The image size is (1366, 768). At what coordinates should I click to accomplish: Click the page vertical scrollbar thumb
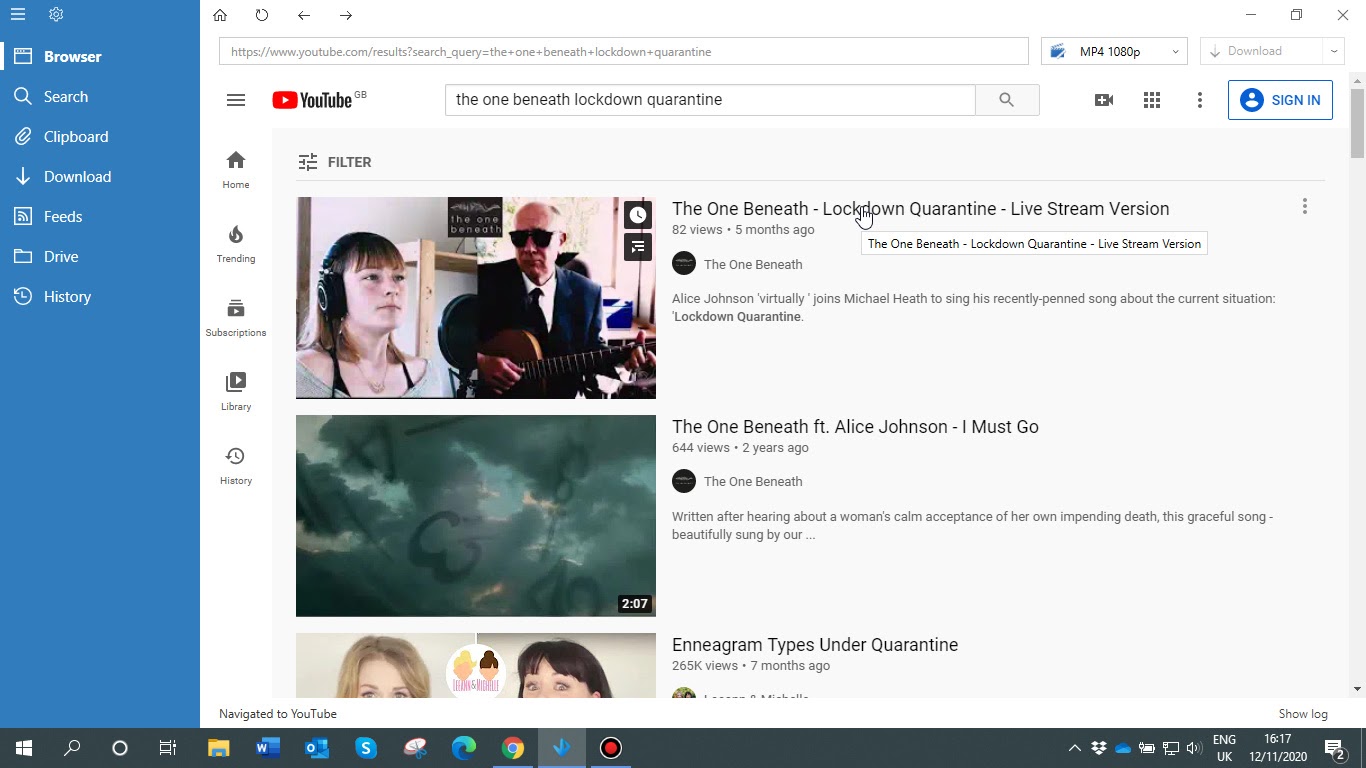pos(1357,123)
